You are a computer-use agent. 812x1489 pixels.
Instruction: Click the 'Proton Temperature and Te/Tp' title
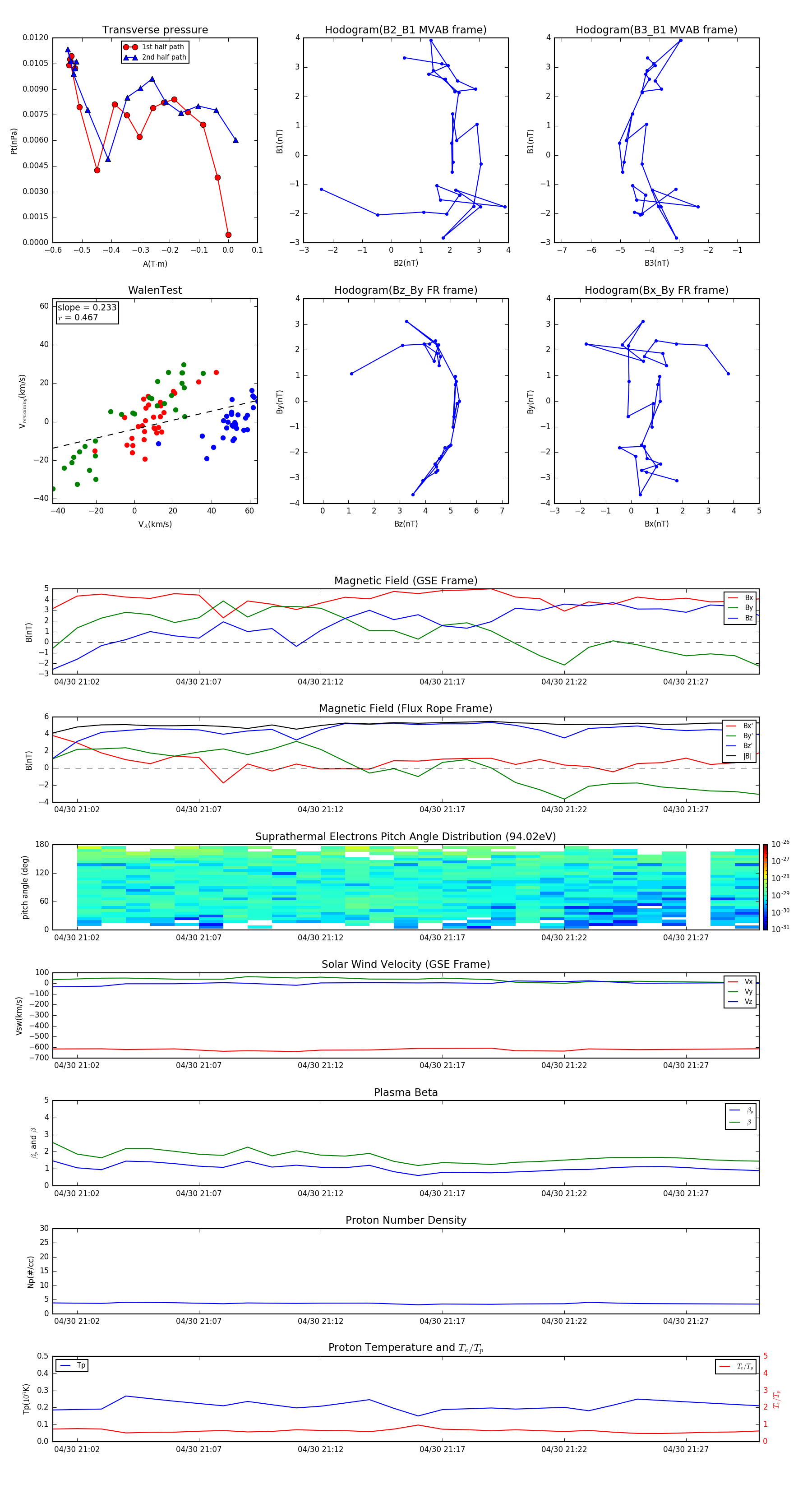406,1348
